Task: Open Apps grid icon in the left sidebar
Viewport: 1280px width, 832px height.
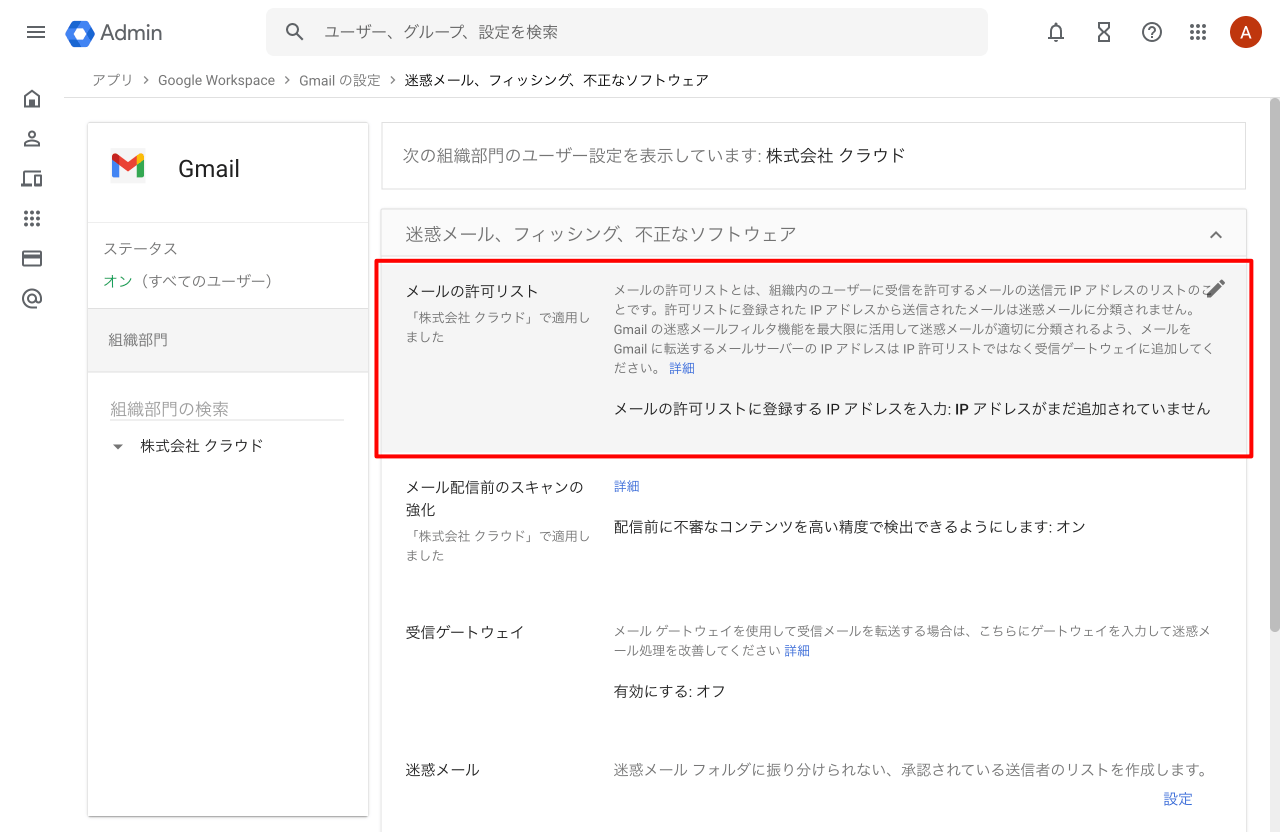Action: [32, 219]
